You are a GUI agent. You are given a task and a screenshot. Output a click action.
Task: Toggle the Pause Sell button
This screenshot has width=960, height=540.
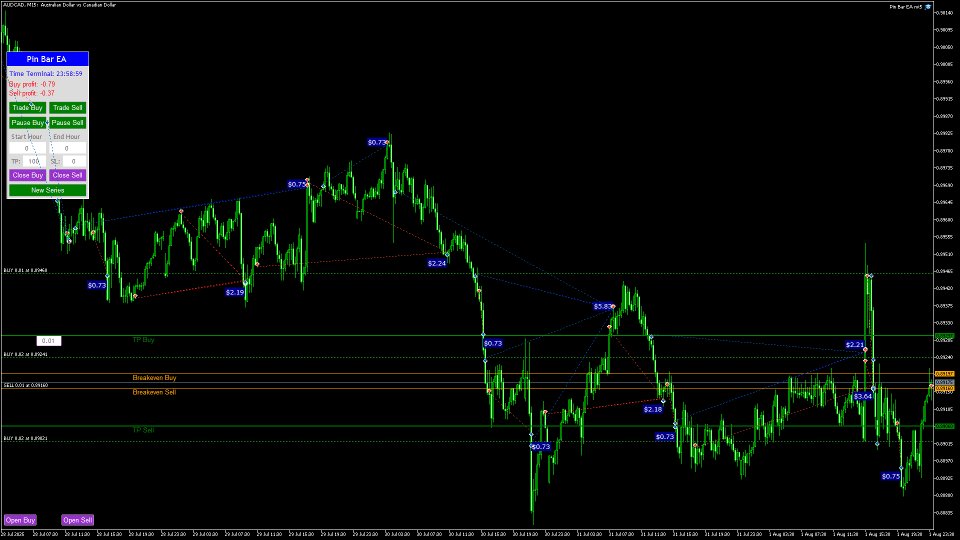[67, 122]
